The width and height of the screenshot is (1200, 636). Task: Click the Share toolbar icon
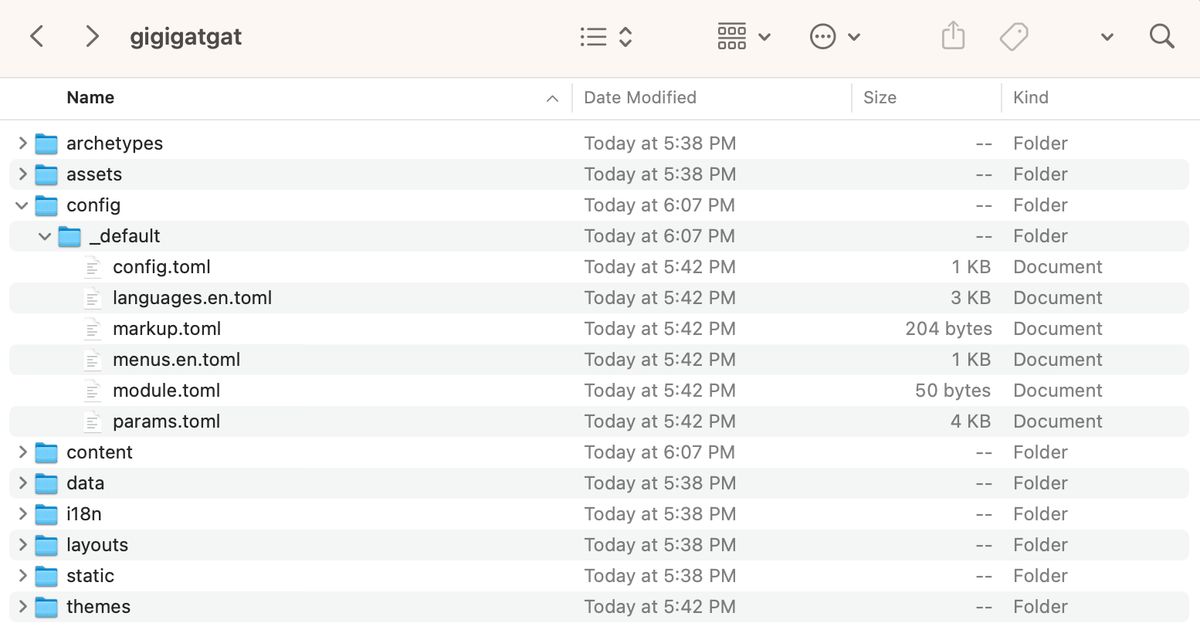[953, 37]
